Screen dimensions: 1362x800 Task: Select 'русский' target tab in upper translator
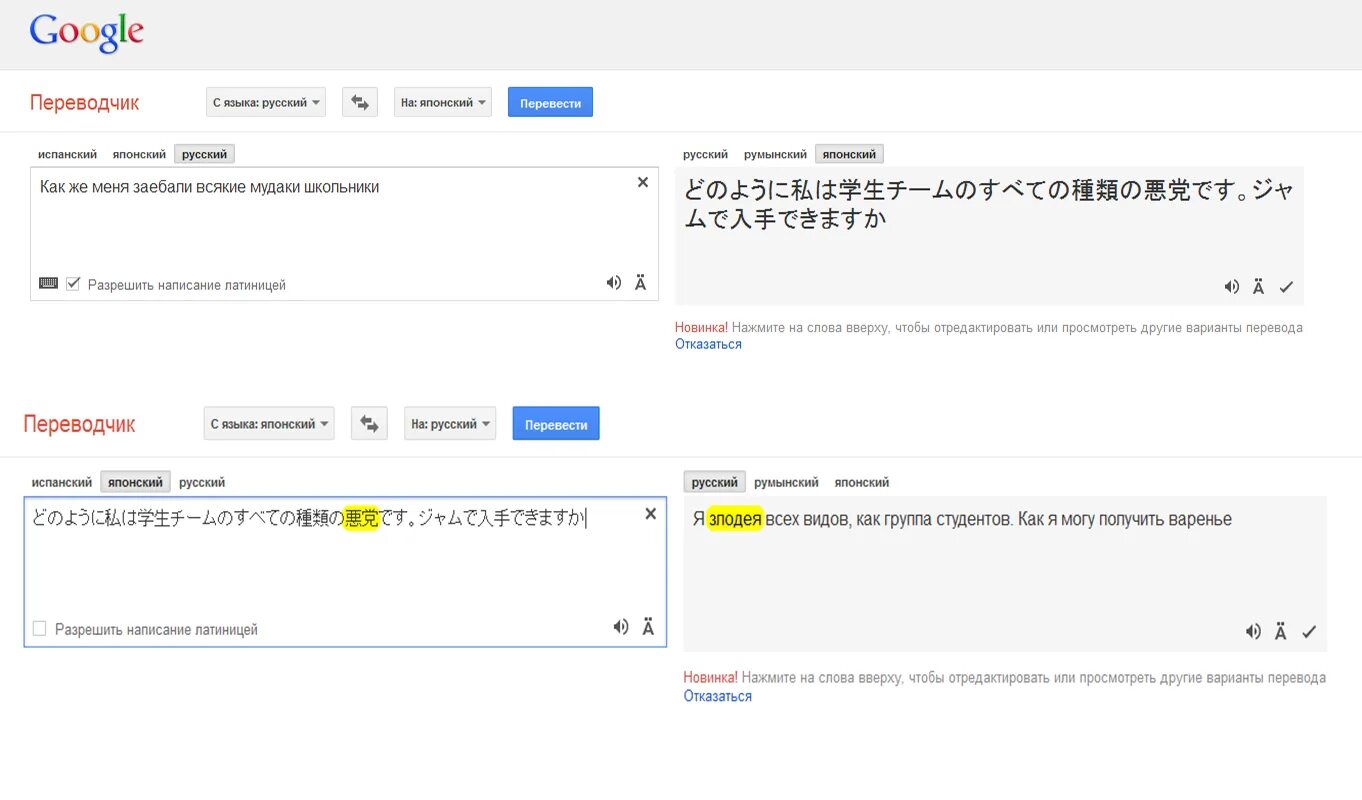coord(706,155)
